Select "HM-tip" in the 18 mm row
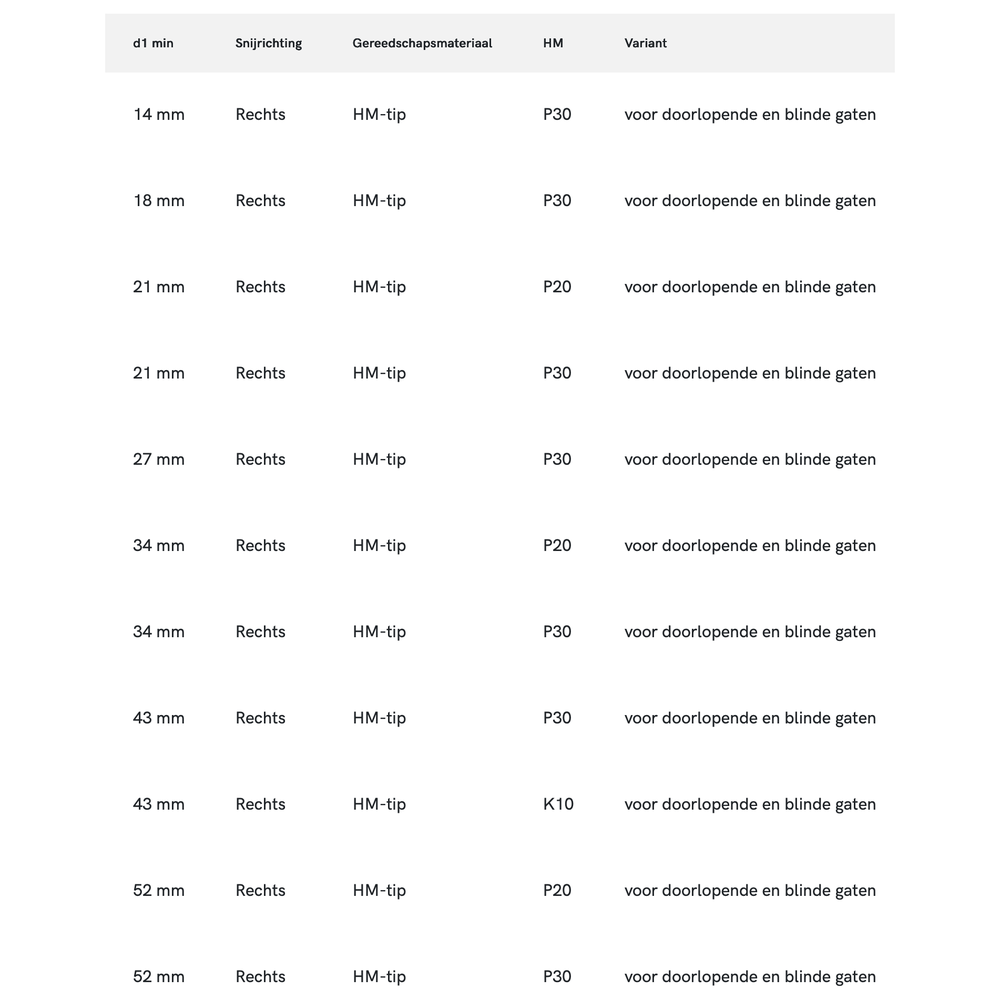1000x1000 pixels. tap(379, 200)
